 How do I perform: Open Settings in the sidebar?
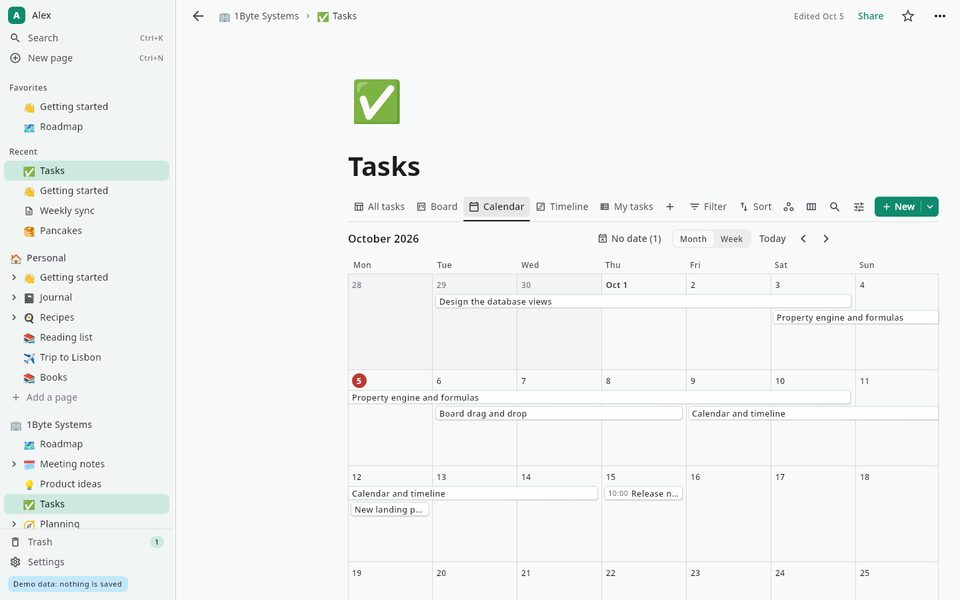pyautogui.click(x=86, y=562)
